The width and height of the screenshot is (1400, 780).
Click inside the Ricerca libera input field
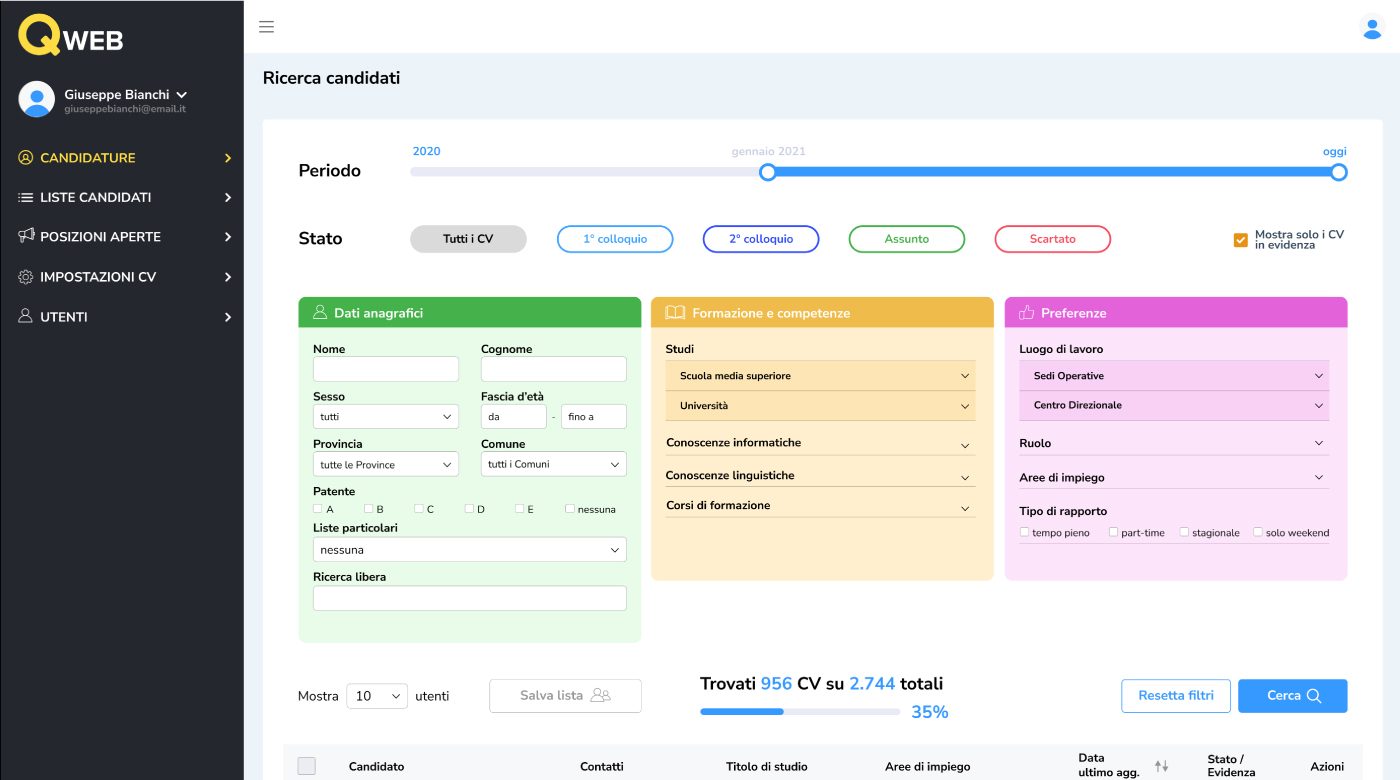[469, 597]
